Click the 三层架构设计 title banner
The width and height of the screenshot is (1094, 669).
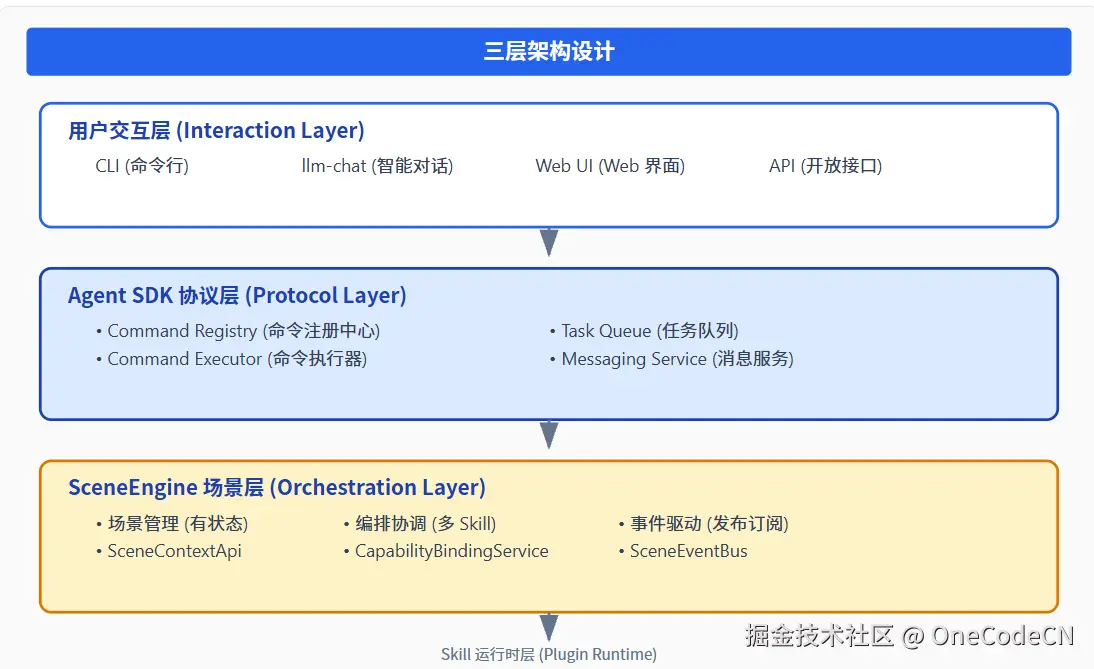[x=548, y=50]
